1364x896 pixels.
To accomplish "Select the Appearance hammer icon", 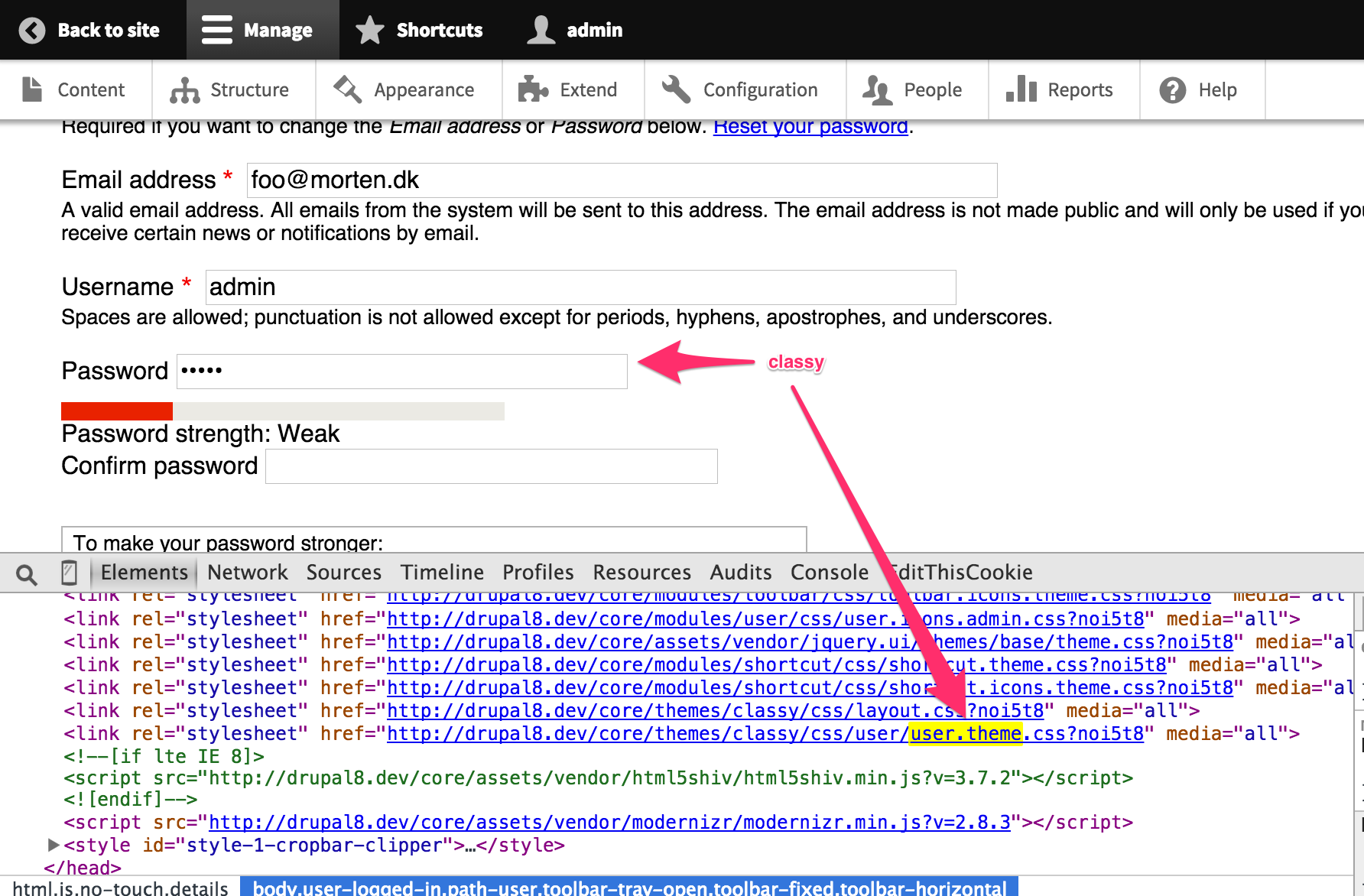I will [346, 89].
